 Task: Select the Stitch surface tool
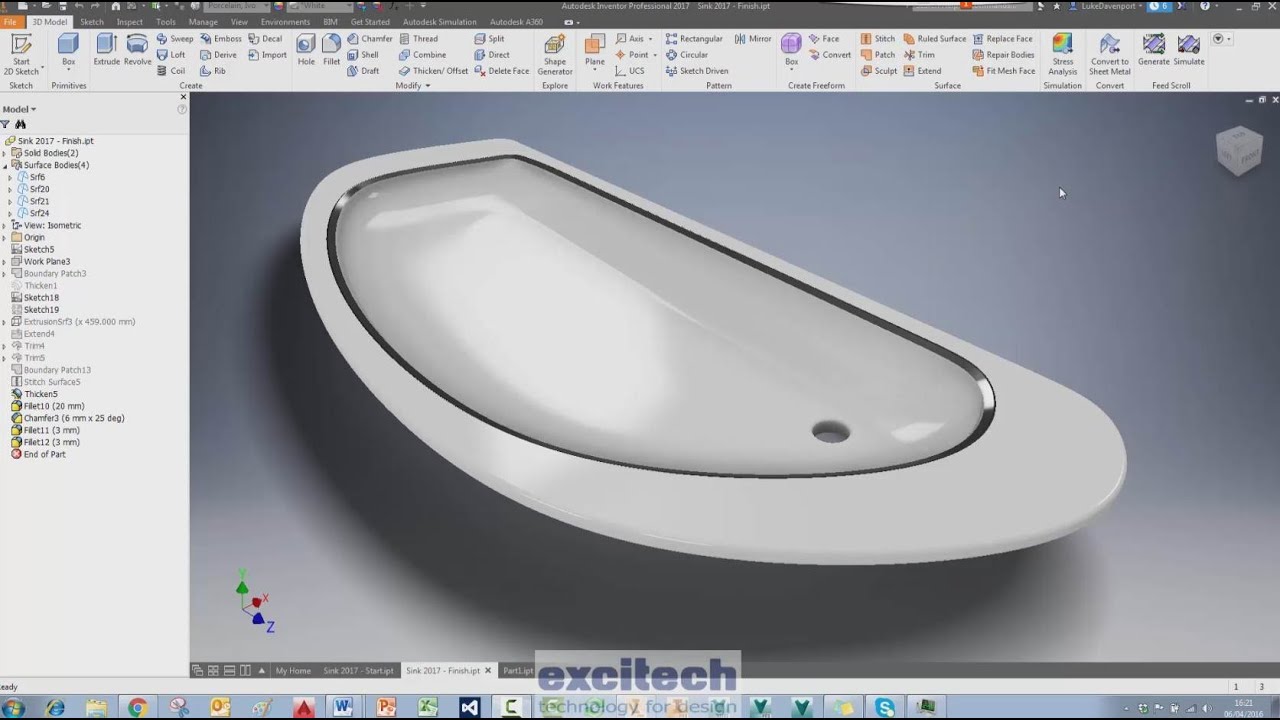(878, 39)
